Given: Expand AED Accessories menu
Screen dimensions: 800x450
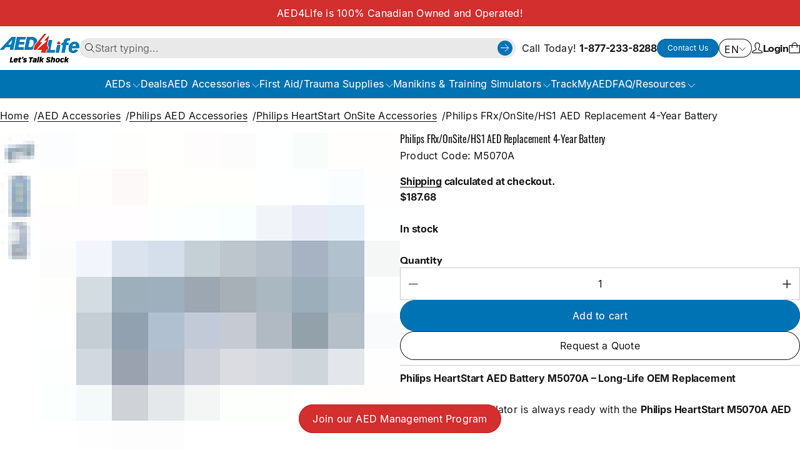Looking at the screenshot, I should point(213,84).
